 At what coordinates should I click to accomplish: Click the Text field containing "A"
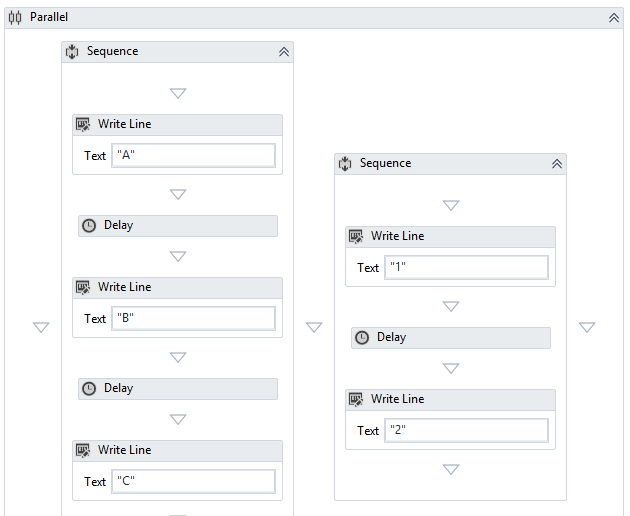[x=193, y=155]
